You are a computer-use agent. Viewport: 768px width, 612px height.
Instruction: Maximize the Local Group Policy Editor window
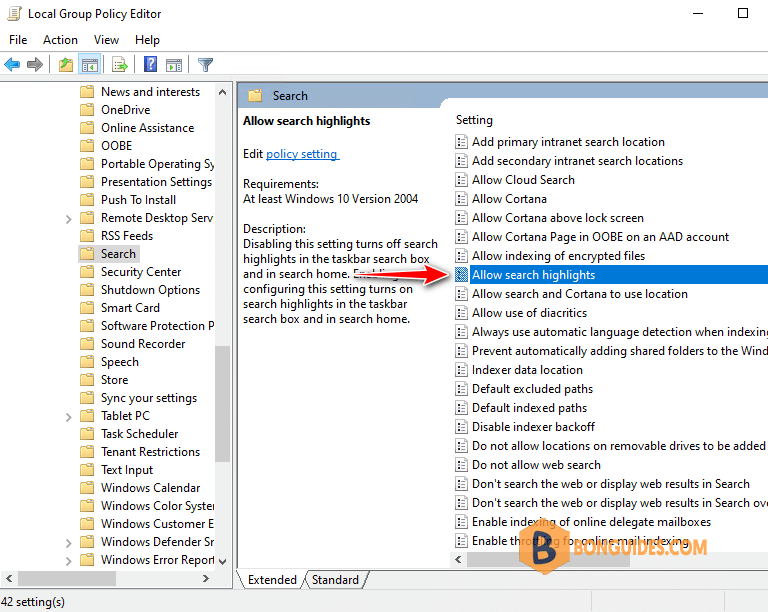point(743,13)
